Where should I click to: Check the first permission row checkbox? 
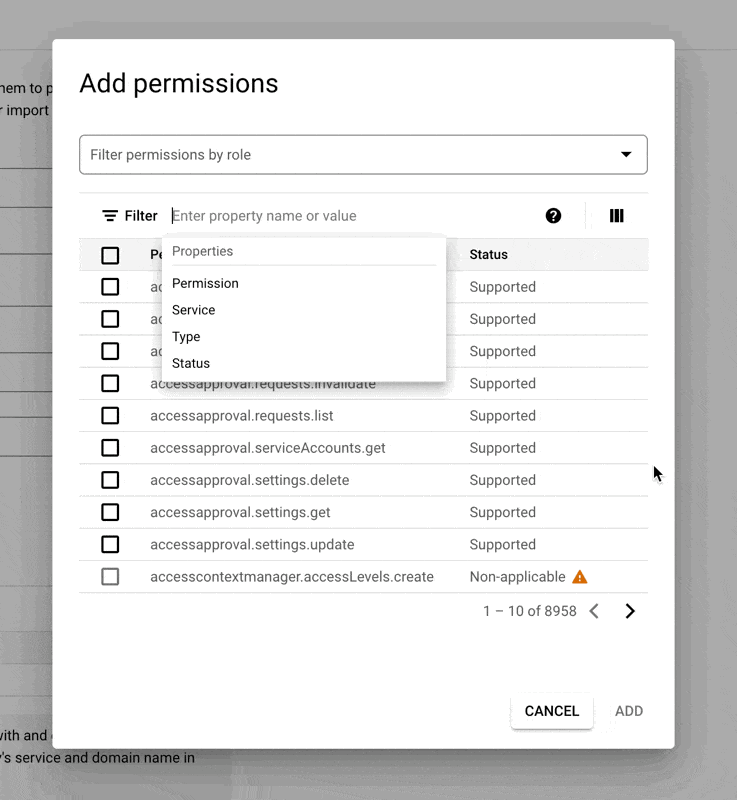pyautogui.click(x=110, y=287)
